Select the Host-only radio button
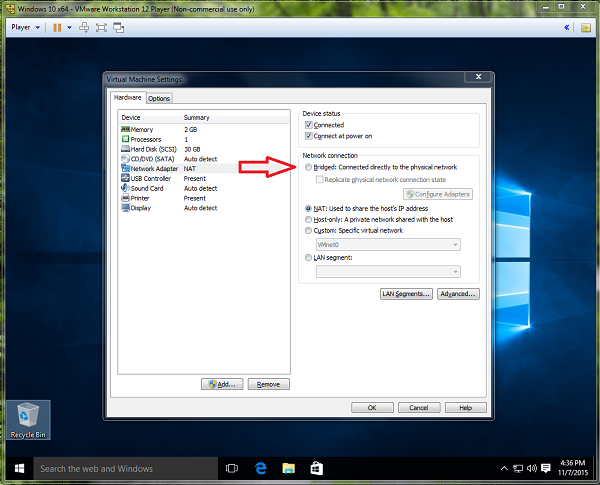This screenshot has height=485, width=600. tap(308, 219)
